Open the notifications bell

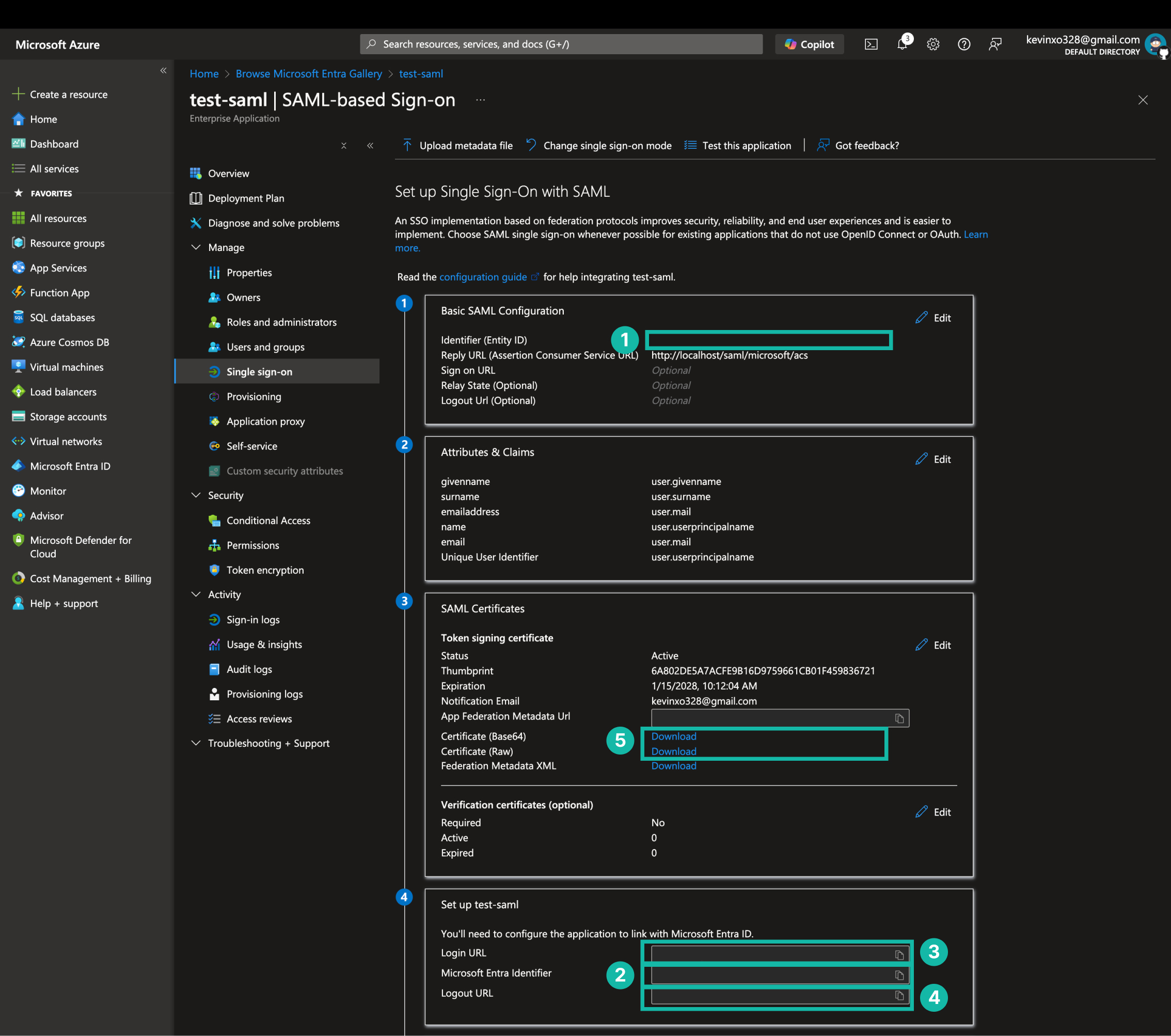click(903, 44)
